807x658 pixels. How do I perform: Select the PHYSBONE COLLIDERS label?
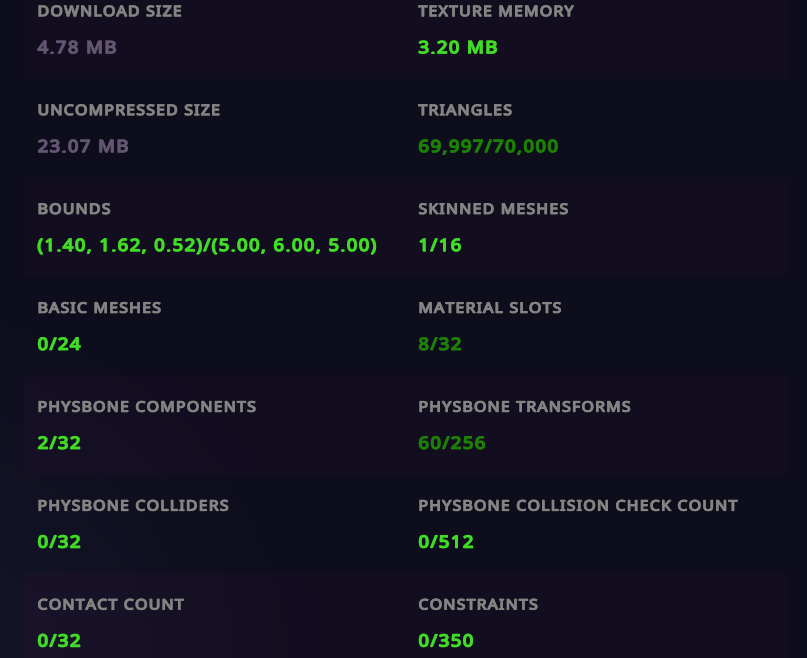(133, 506)
